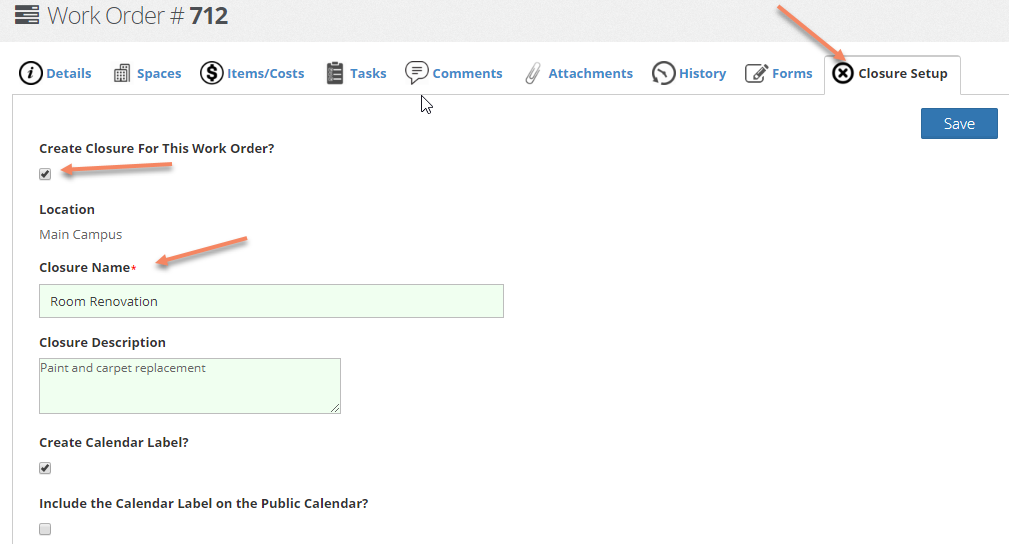Screen dimensions: 1009x544
Task: Click the Closure Description text area
Action: pyautogui.click(x=190, y=386)
